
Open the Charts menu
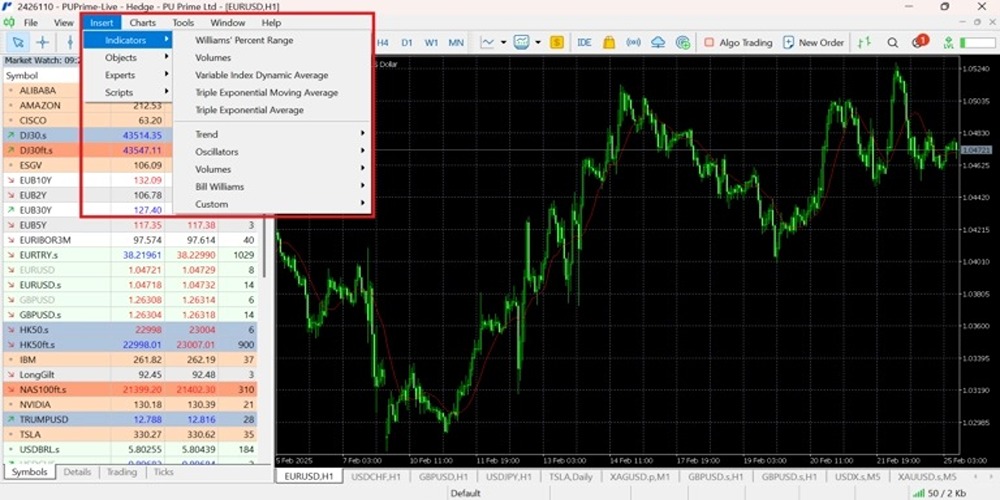(142, 22)
